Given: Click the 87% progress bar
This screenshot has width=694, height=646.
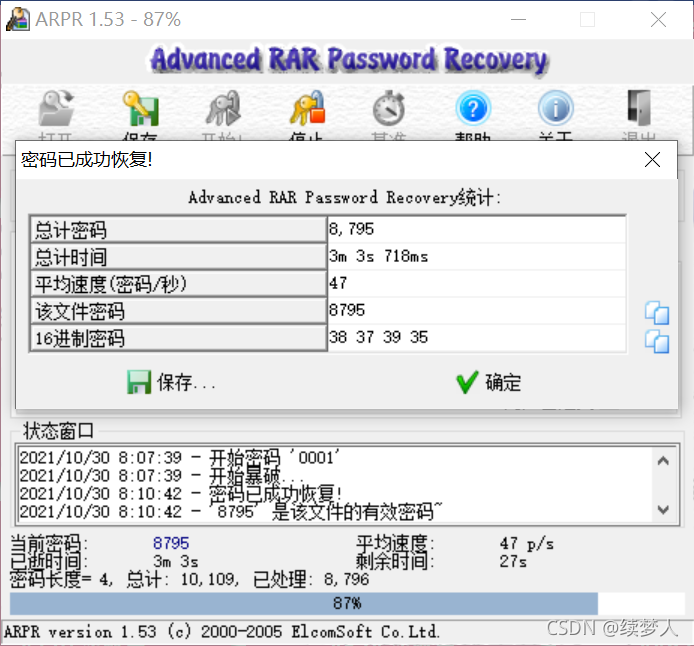Looking at the screenshot, I should click(347, 604).
